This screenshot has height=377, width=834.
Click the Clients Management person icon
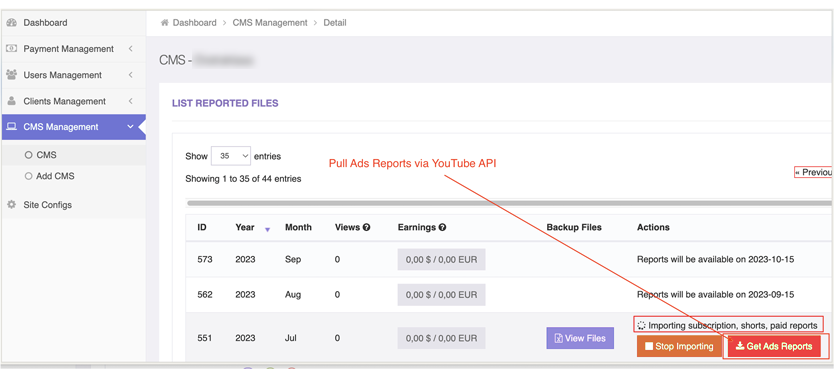(12, 101)
